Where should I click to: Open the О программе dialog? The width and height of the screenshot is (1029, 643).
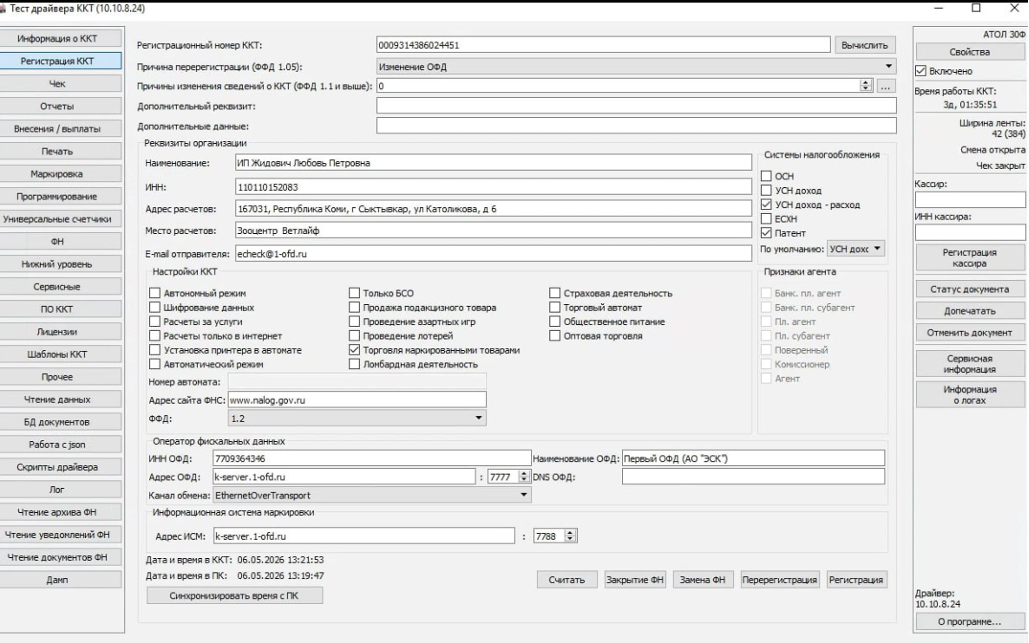(970, 621)
